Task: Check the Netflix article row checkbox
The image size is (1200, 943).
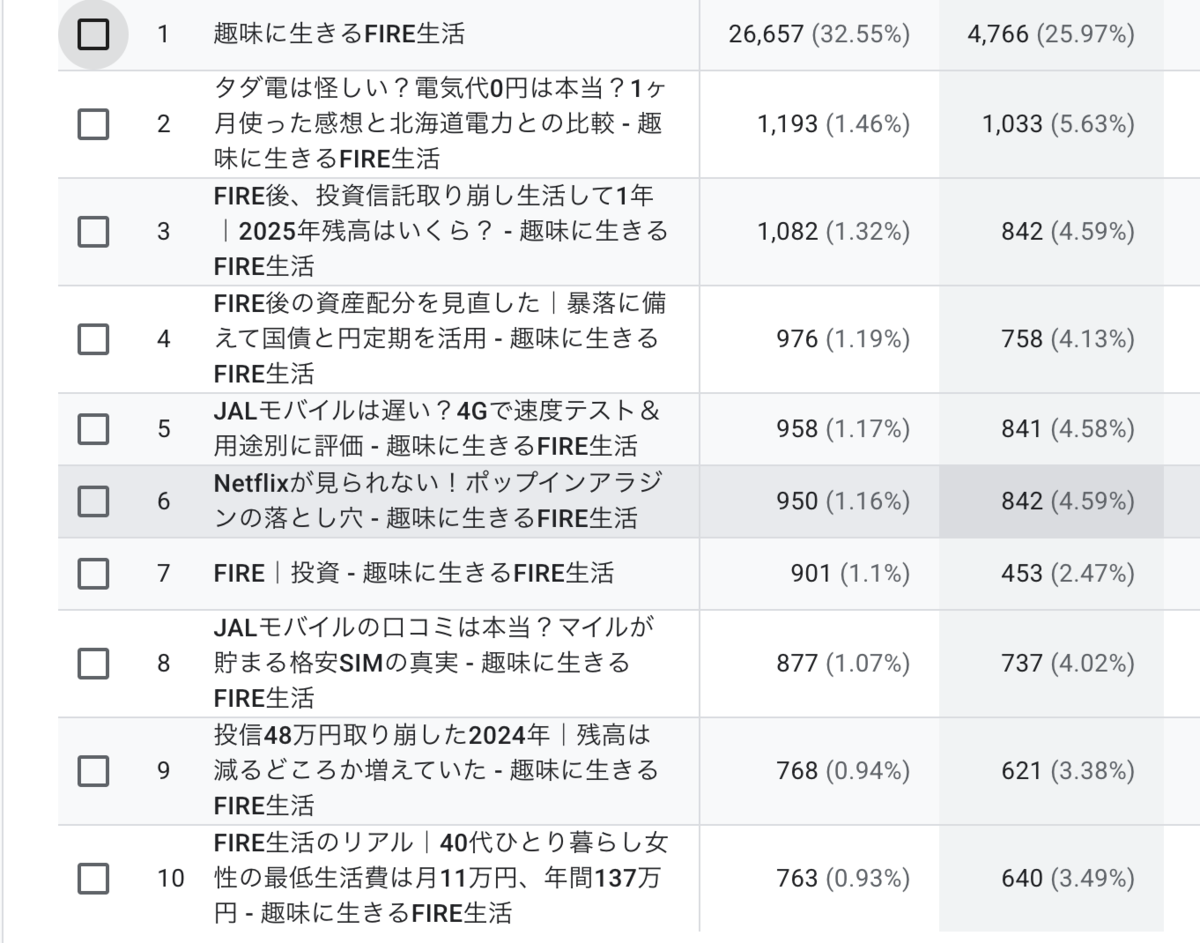Action: coord(93,501)
